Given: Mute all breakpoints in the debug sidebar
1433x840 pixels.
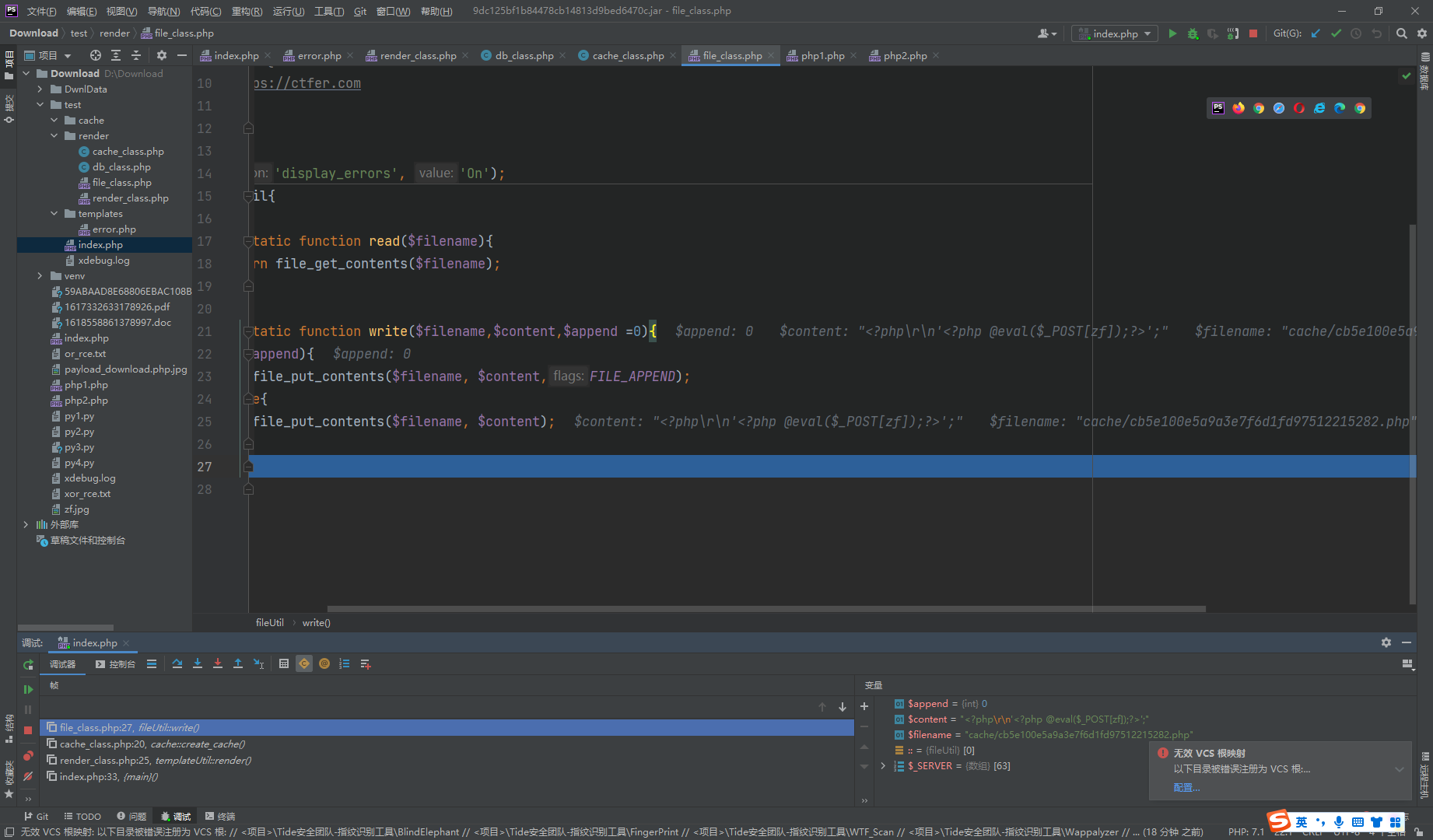Looking at the screenshot, I should point(27,776).
